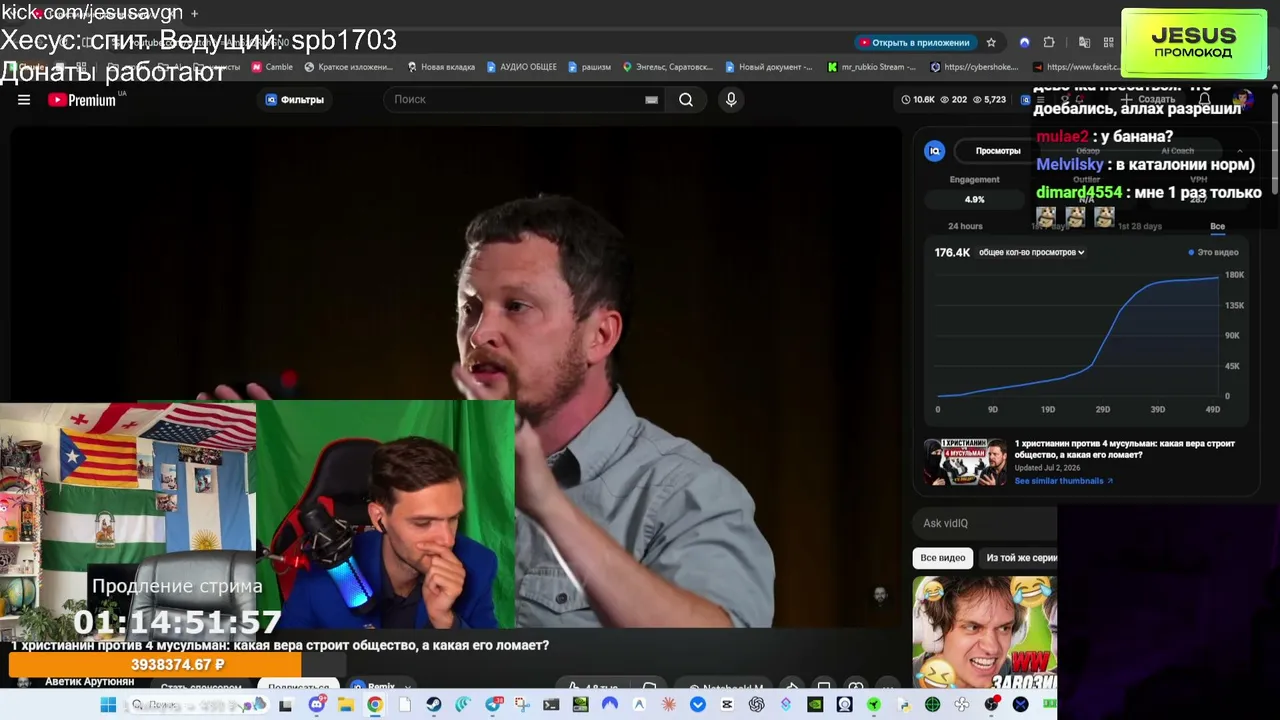Viewport: 1280px width, 720px height.
Task: Open the рашизм document bookmark
Action: [589, 67]
